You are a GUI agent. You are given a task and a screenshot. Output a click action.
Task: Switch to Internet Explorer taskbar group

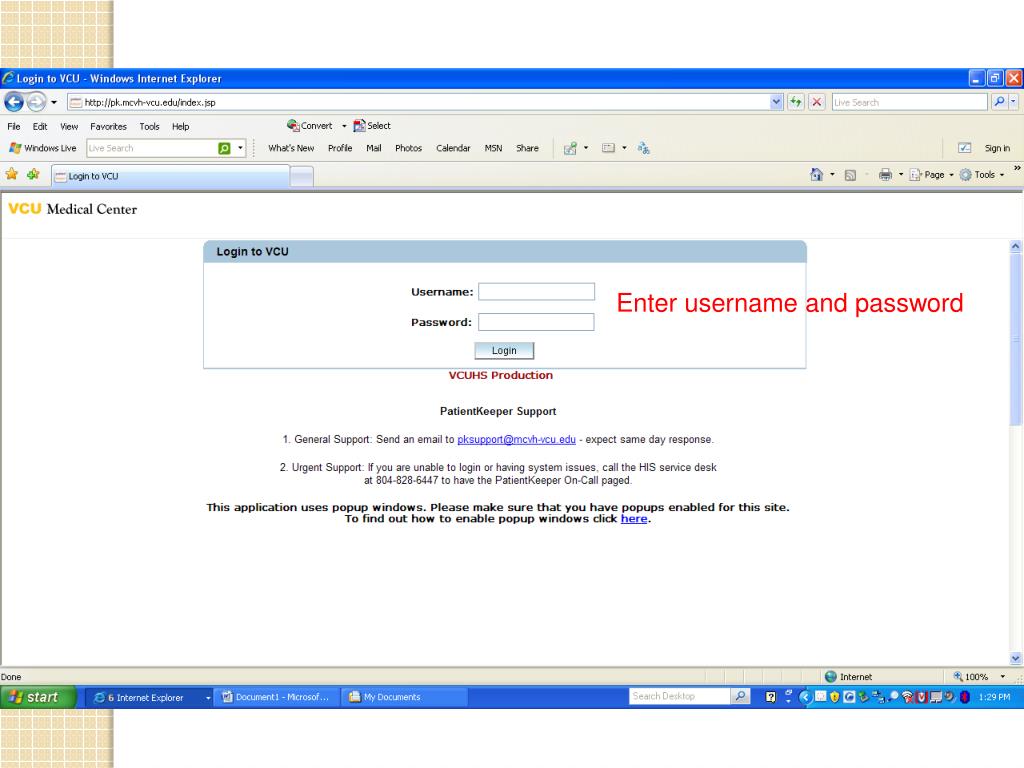point(150,697)
